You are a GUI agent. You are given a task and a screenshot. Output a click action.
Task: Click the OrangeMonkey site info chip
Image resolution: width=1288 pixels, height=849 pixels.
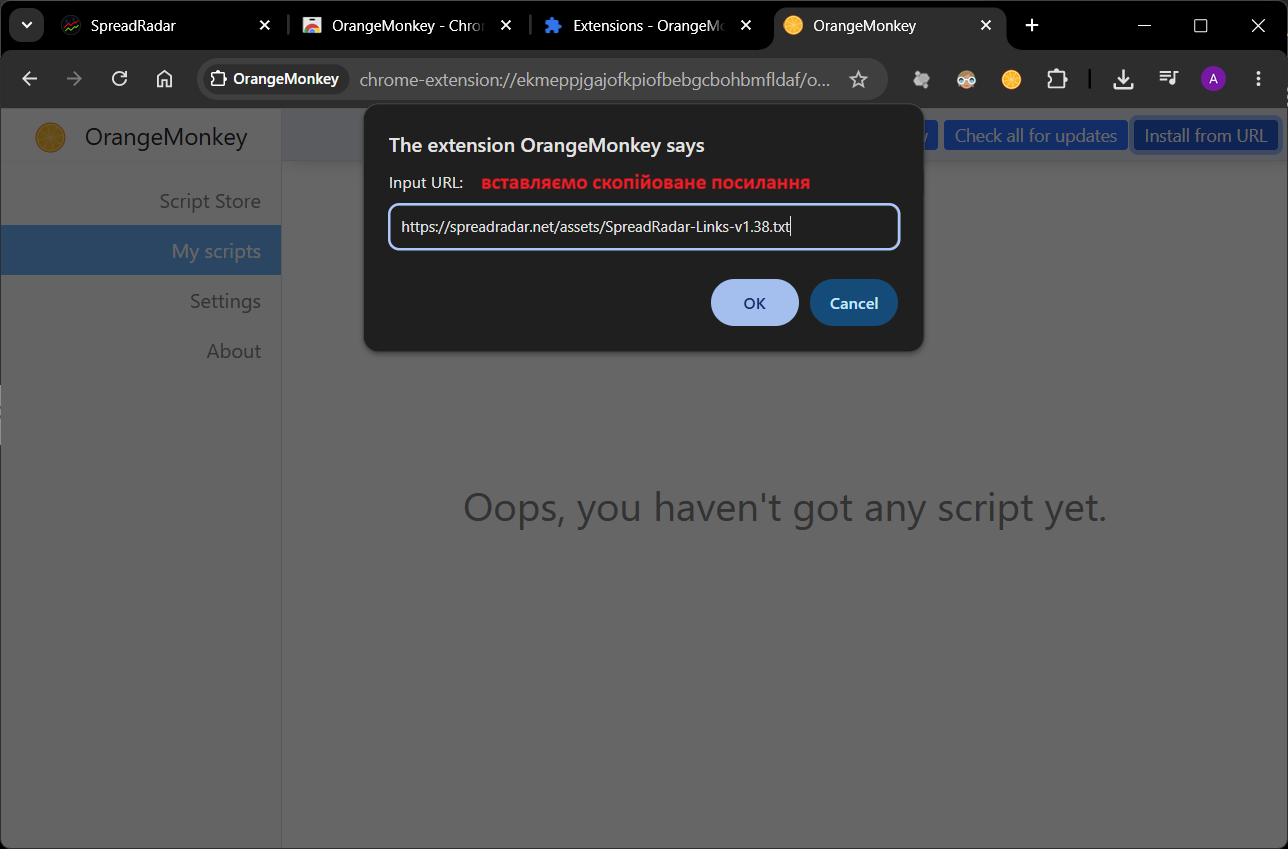click(x=276, y=79)
